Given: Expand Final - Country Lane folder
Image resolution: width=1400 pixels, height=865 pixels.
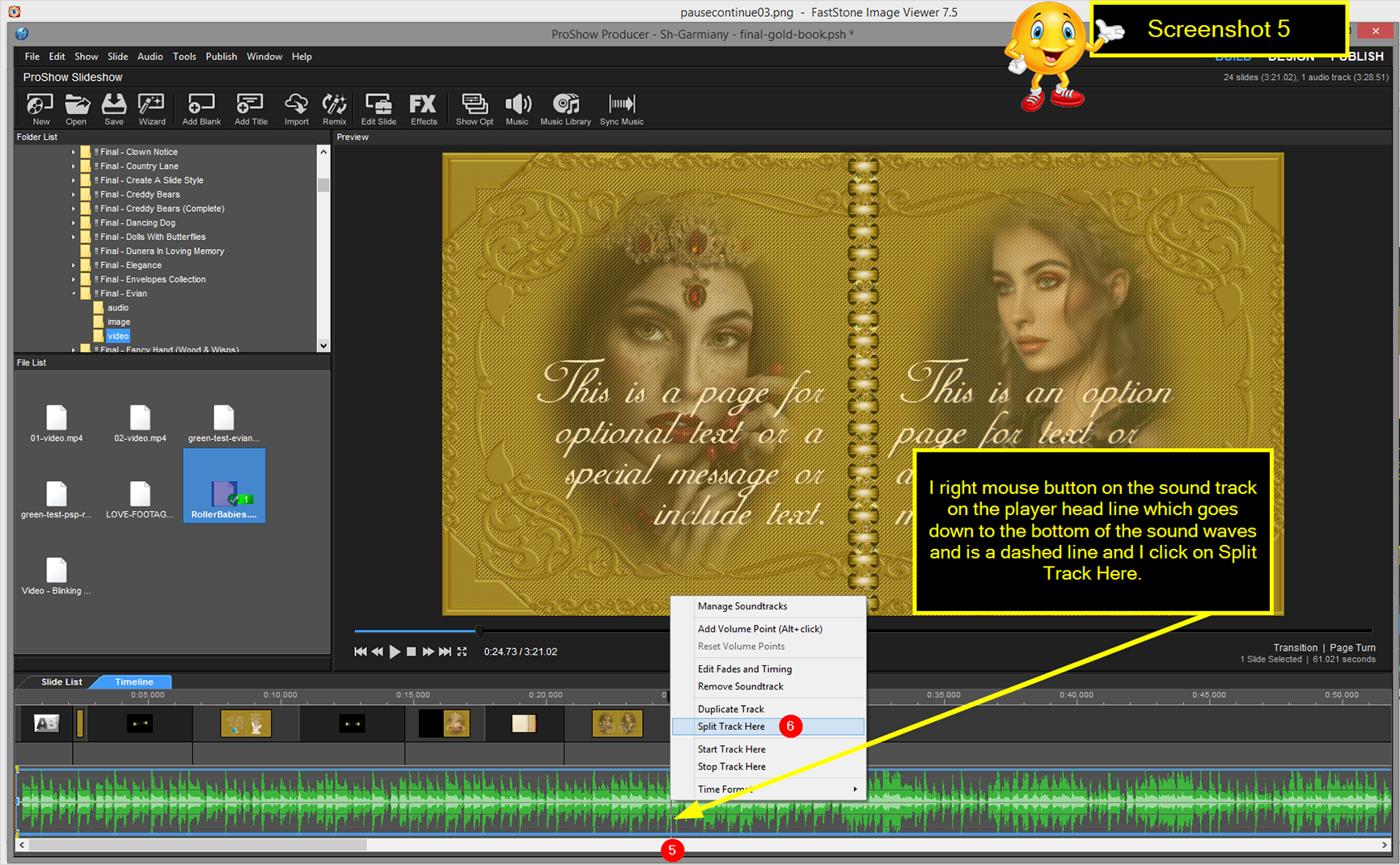Looking at the screenshot, I should 73,167.
